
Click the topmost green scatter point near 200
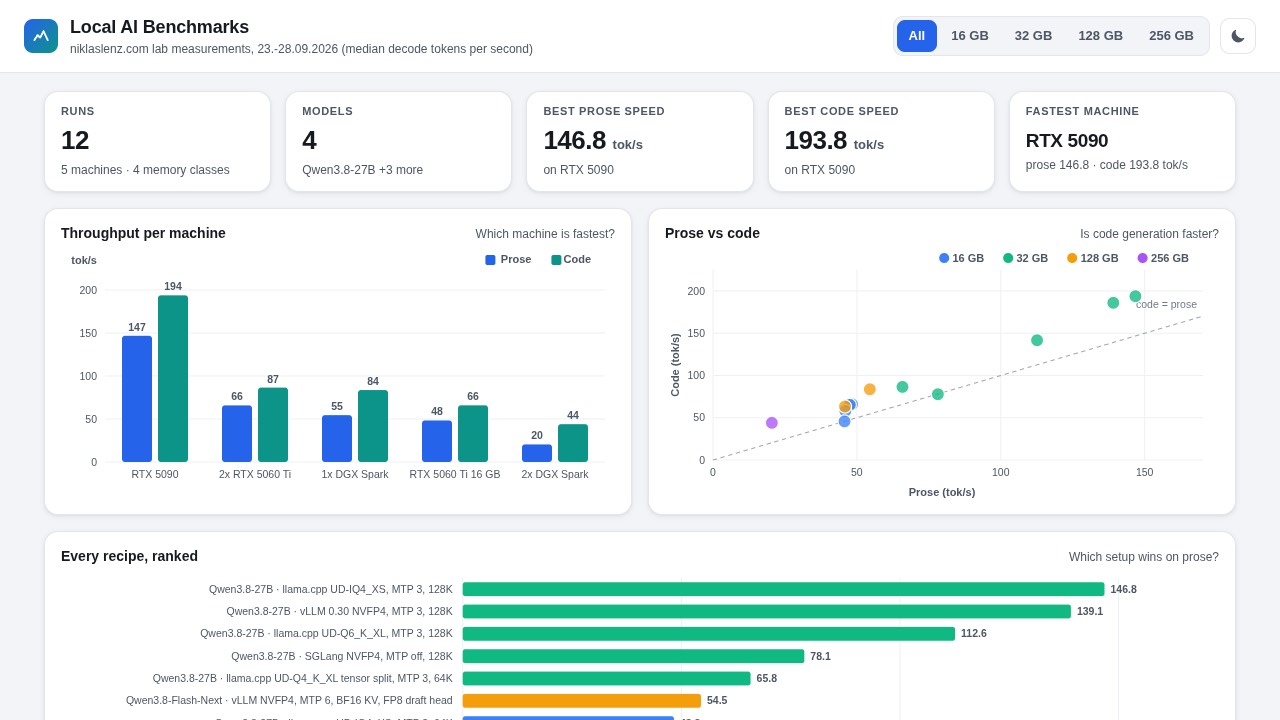(1135, 296)
